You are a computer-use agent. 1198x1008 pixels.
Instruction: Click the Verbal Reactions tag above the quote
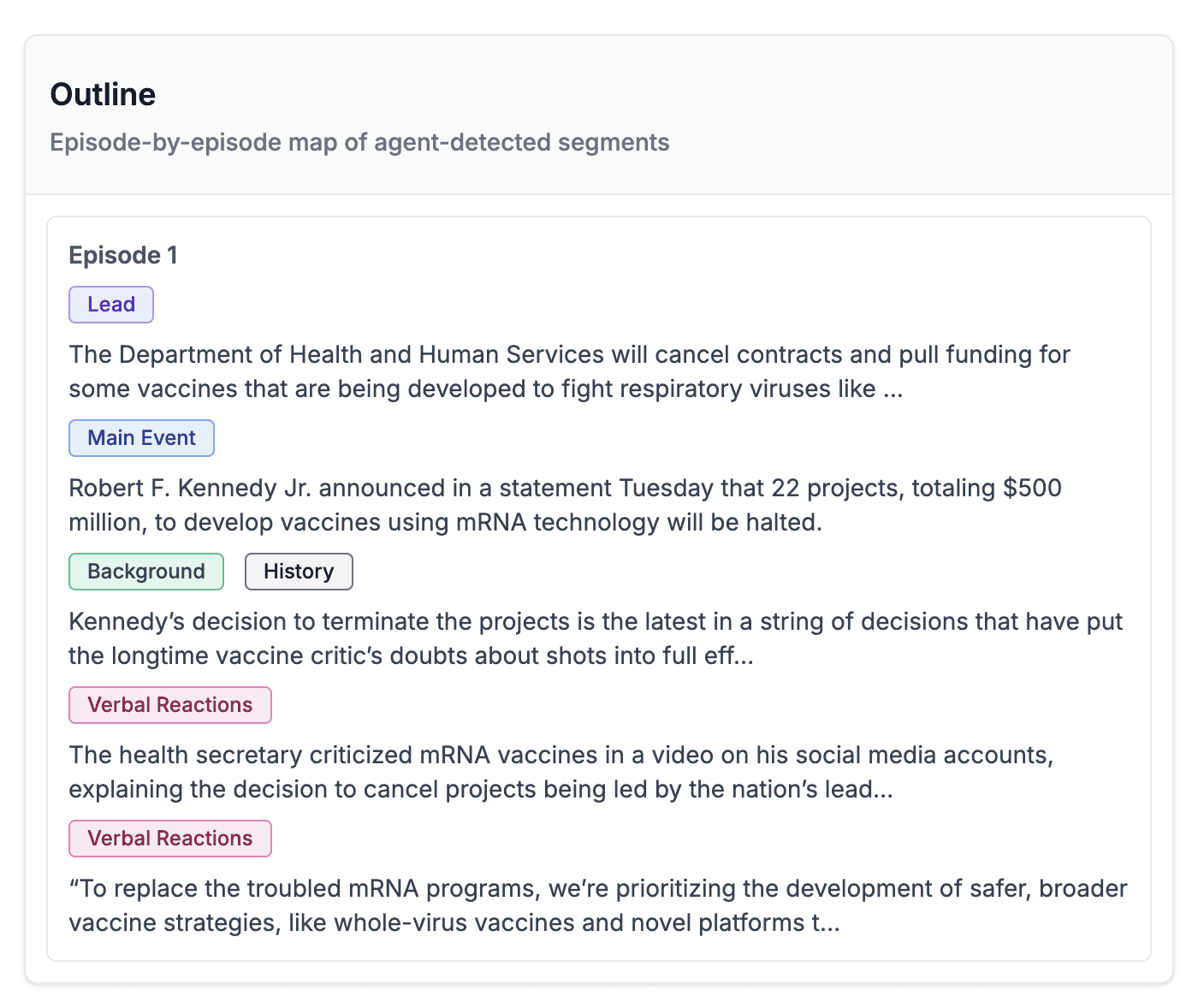coord(170,839)
